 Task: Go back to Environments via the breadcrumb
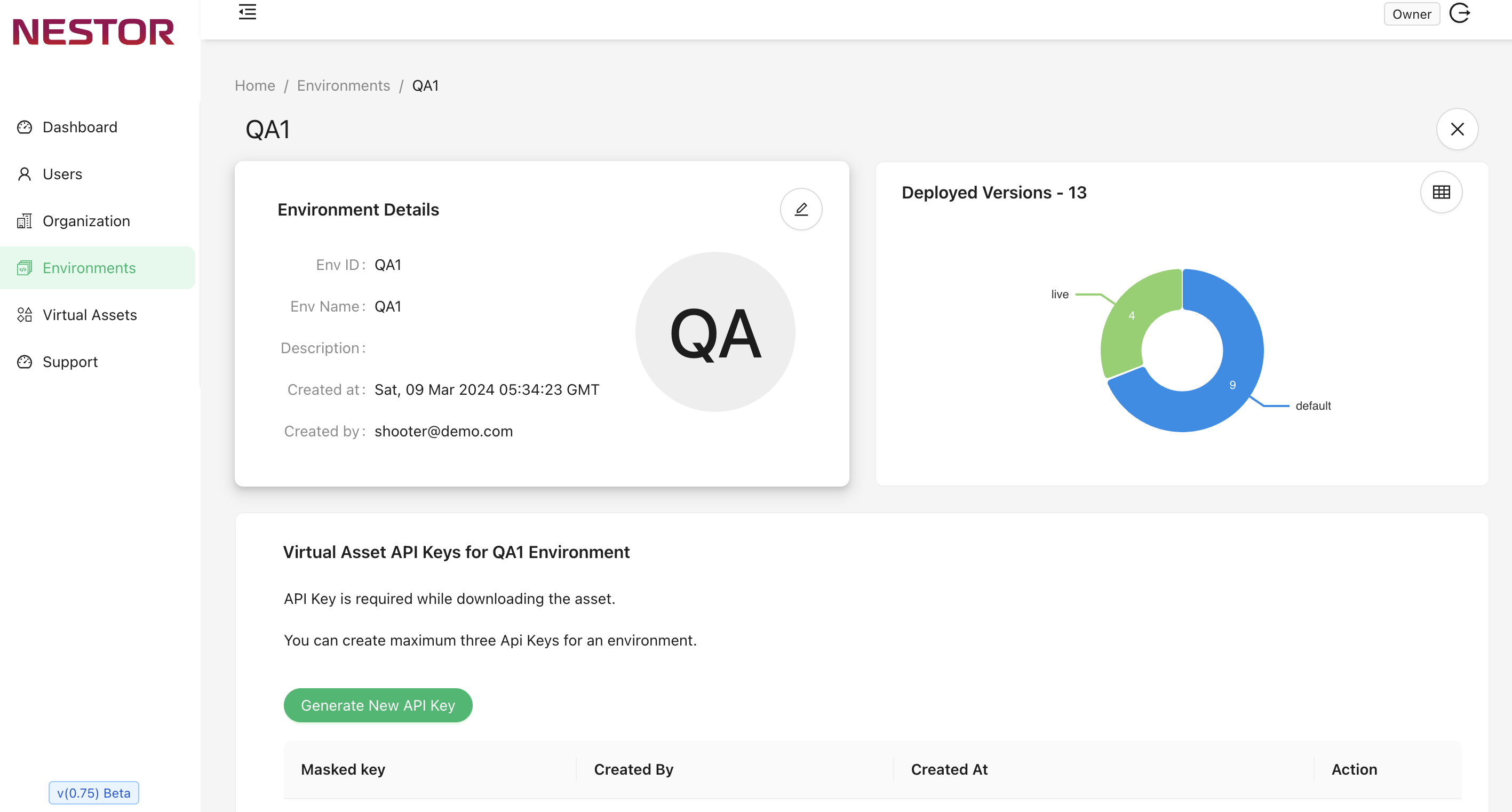(x=344, y=86)
